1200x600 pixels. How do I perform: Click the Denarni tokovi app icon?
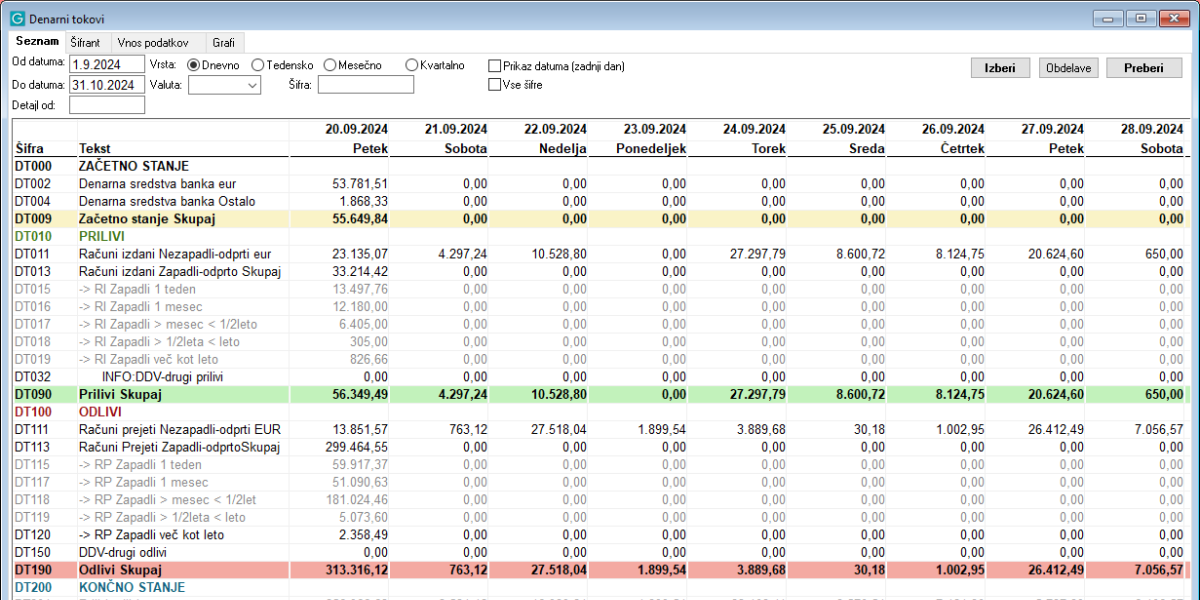[17, 19]
